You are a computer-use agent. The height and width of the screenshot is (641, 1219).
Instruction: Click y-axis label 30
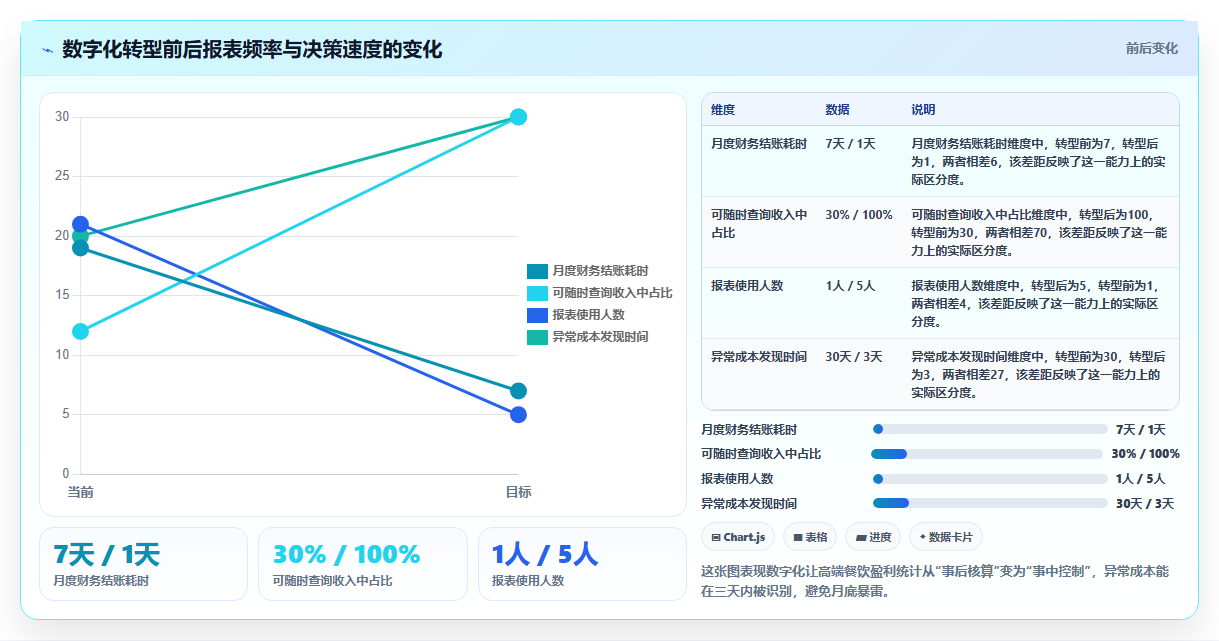[x=62, y=117]
